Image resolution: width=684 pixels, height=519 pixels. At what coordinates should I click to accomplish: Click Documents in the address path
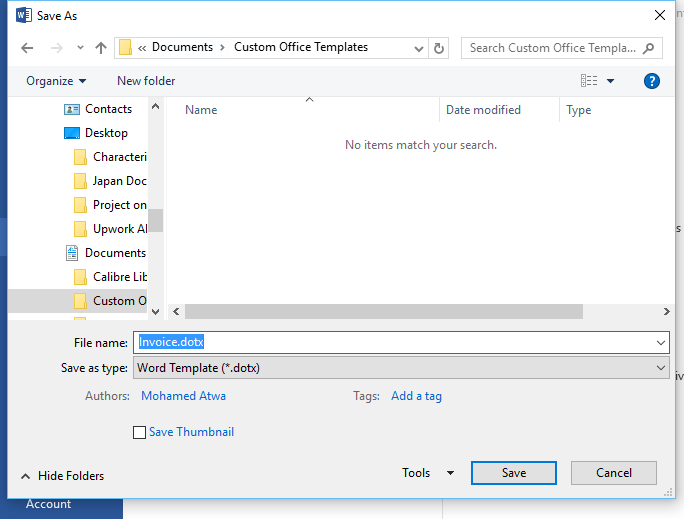pyautogui.click(x=182, y=47)
